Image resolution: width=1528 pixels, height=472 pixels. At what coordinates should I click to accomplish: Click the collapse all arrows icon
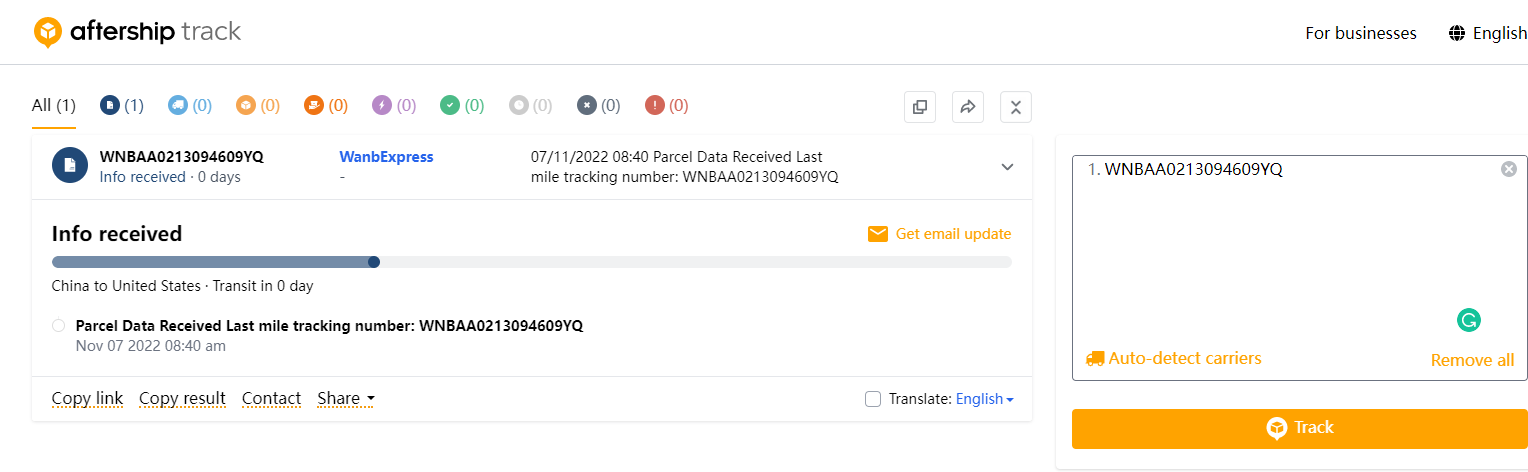[1016, 107]
